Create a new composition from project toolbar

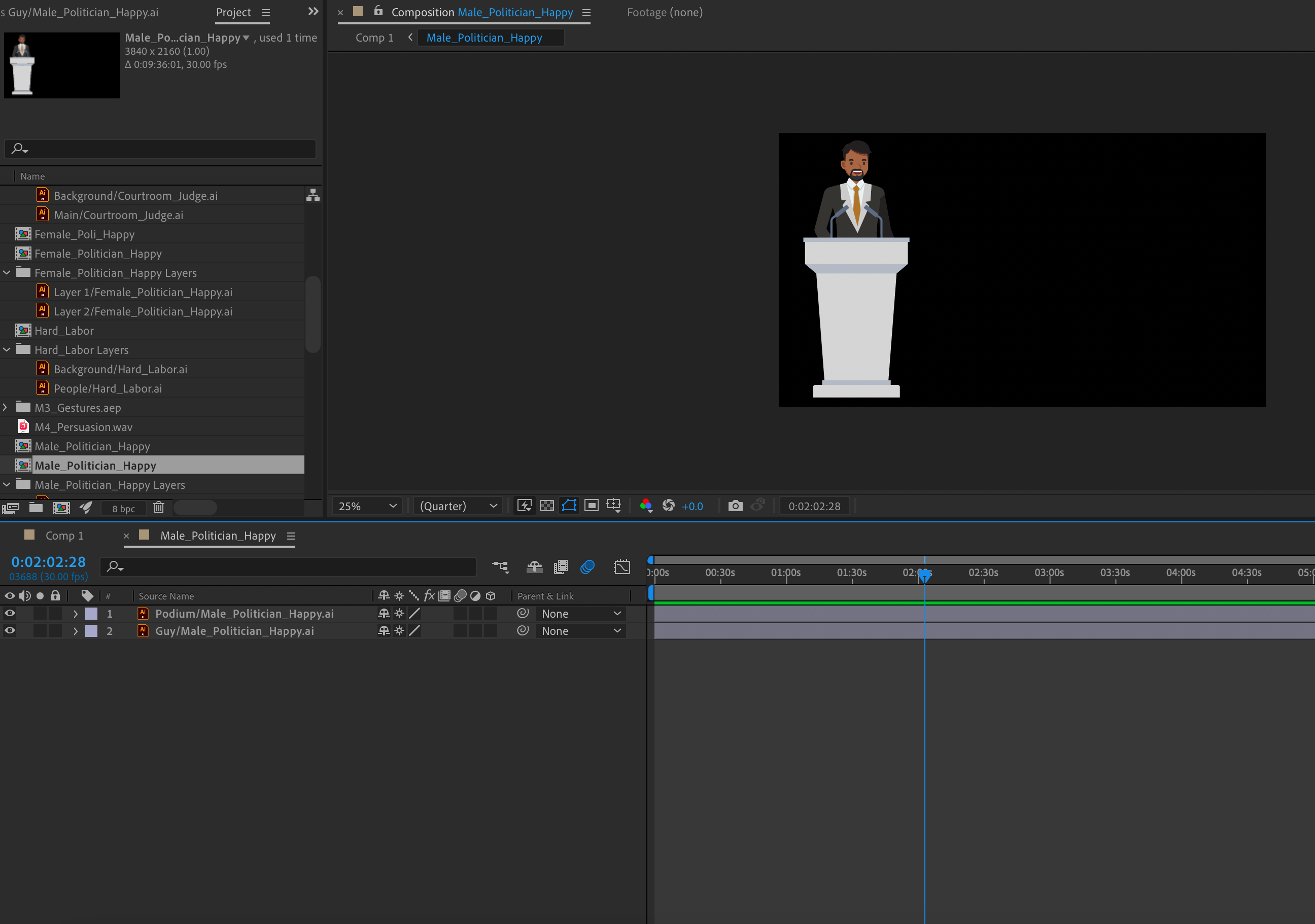pos(61,508)
